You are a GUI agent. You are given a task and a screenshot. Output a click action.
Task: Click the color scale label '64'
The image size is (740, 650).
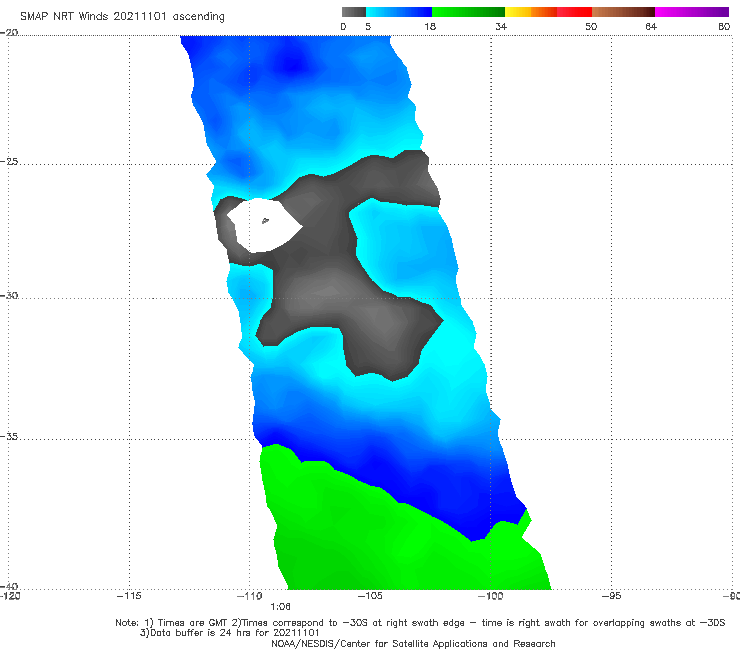651,26
